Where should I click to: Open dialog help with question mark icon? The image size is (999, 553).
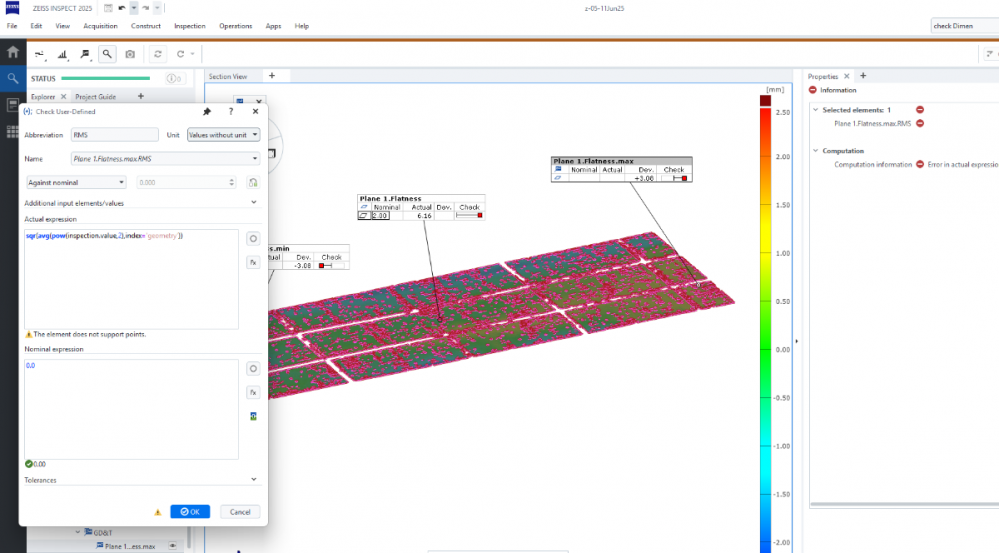231,112
